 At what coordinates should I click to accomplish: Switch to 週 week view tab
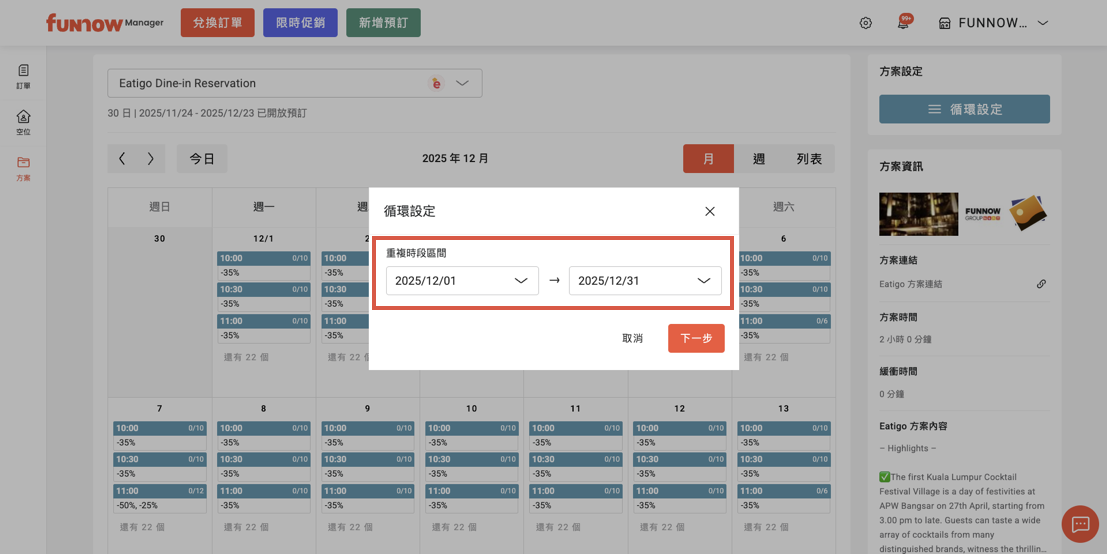[x=759, y=159]
